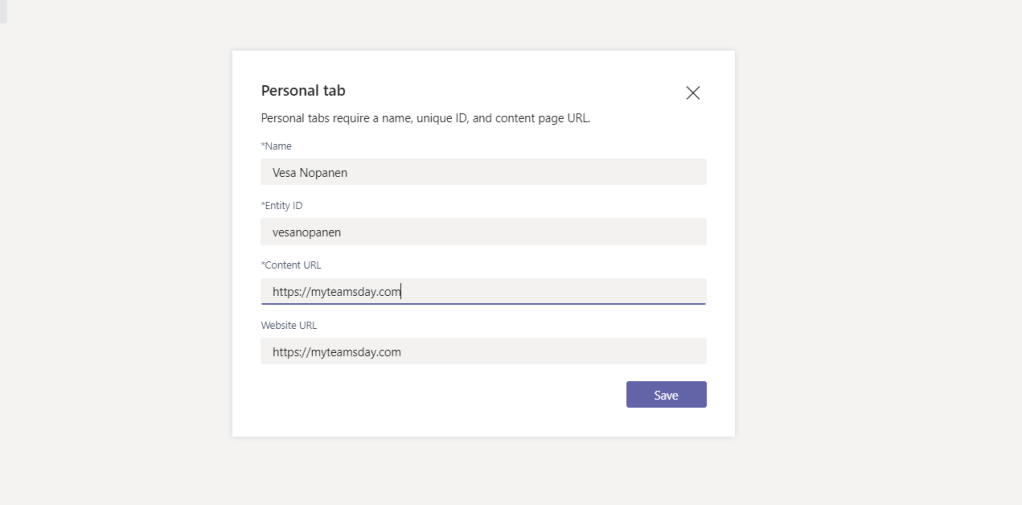
Task: Close the Personal tab dialog
Action: click(693, 93)
